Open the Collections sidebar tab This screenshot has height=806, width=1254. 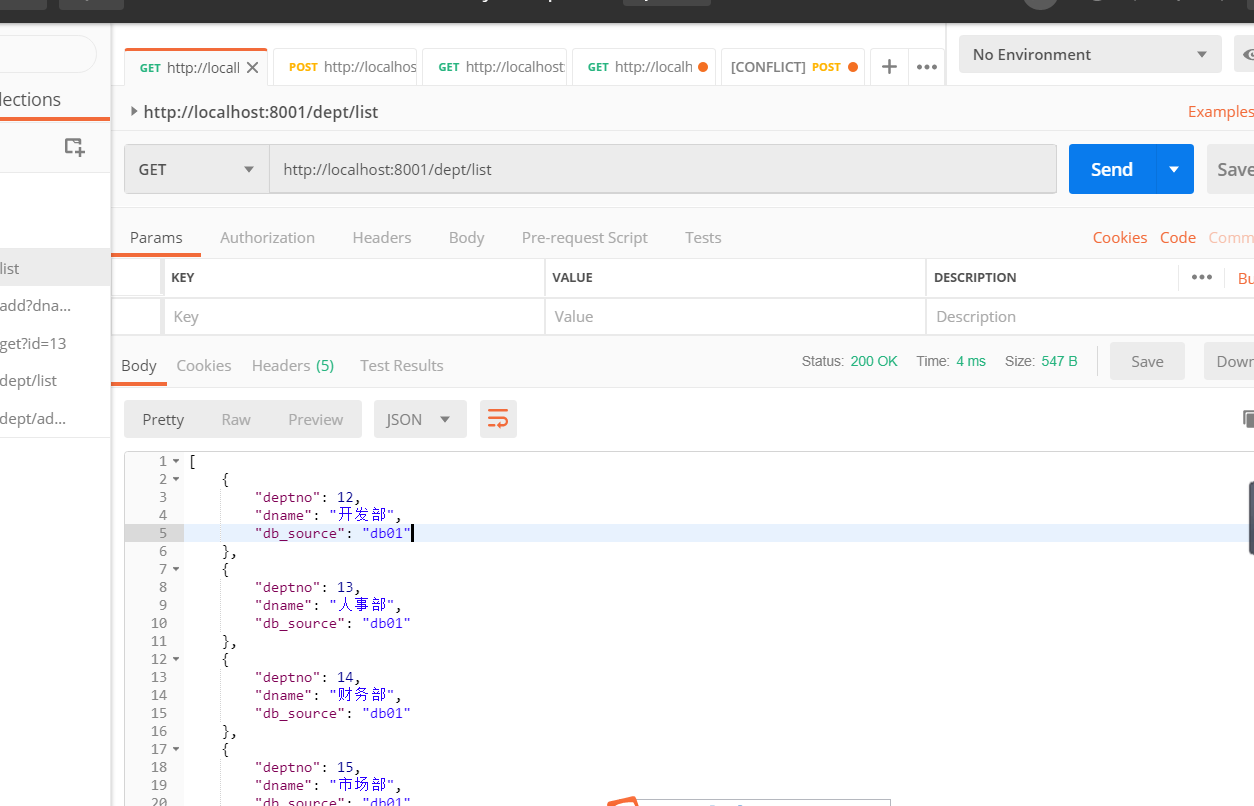point(30,99)
